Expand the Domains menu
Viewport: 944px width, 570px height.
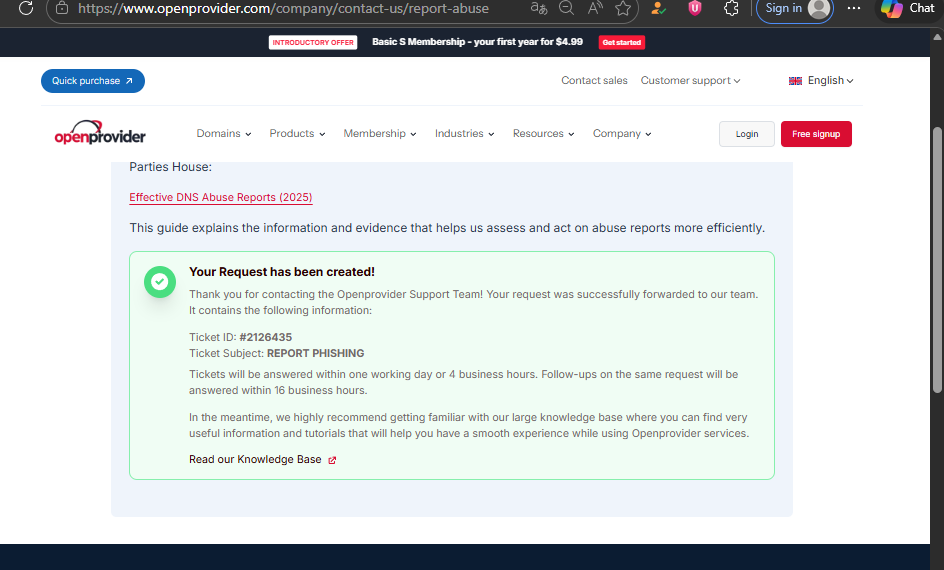pos(224,134)
